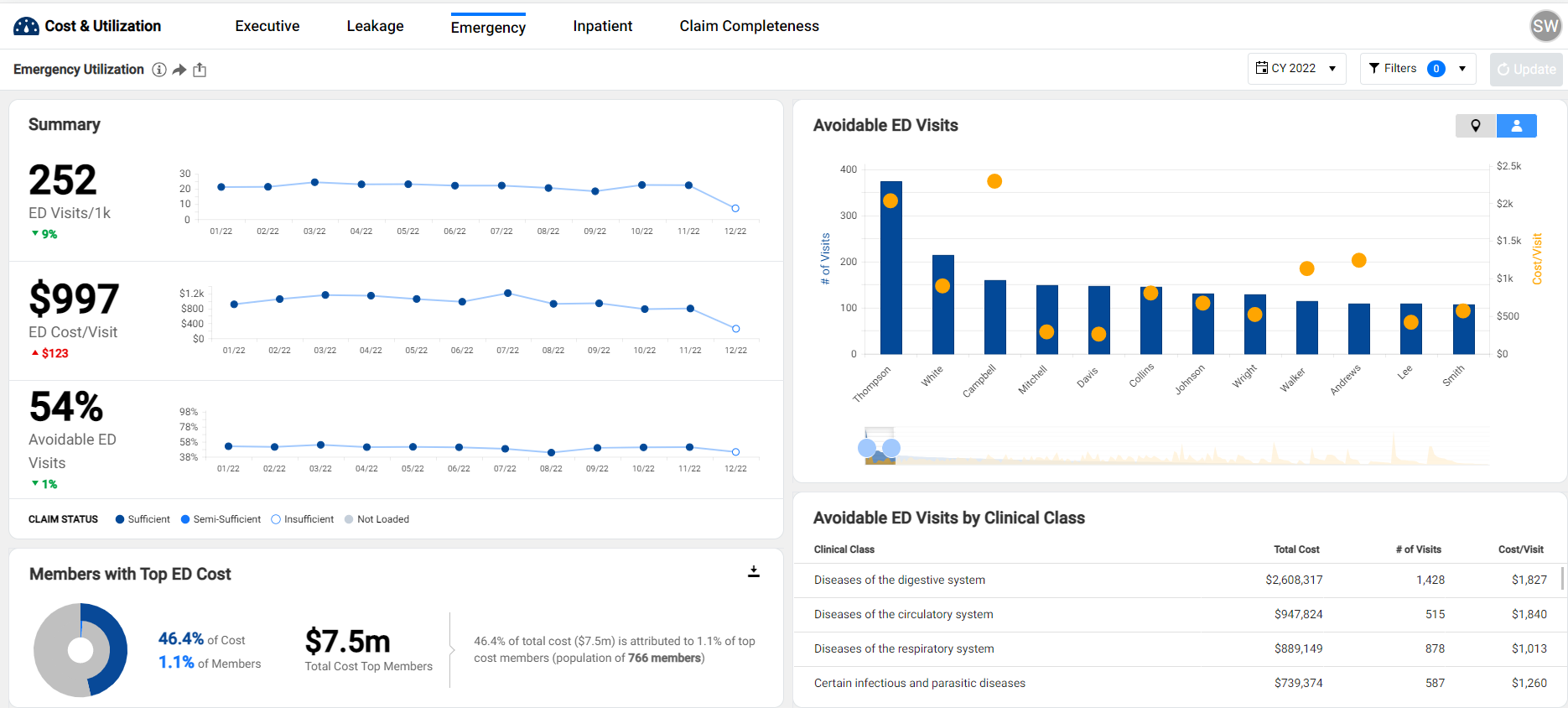The image size is (1568, 708).
Task: Click the share arrow icon in header
Action: 179,70
